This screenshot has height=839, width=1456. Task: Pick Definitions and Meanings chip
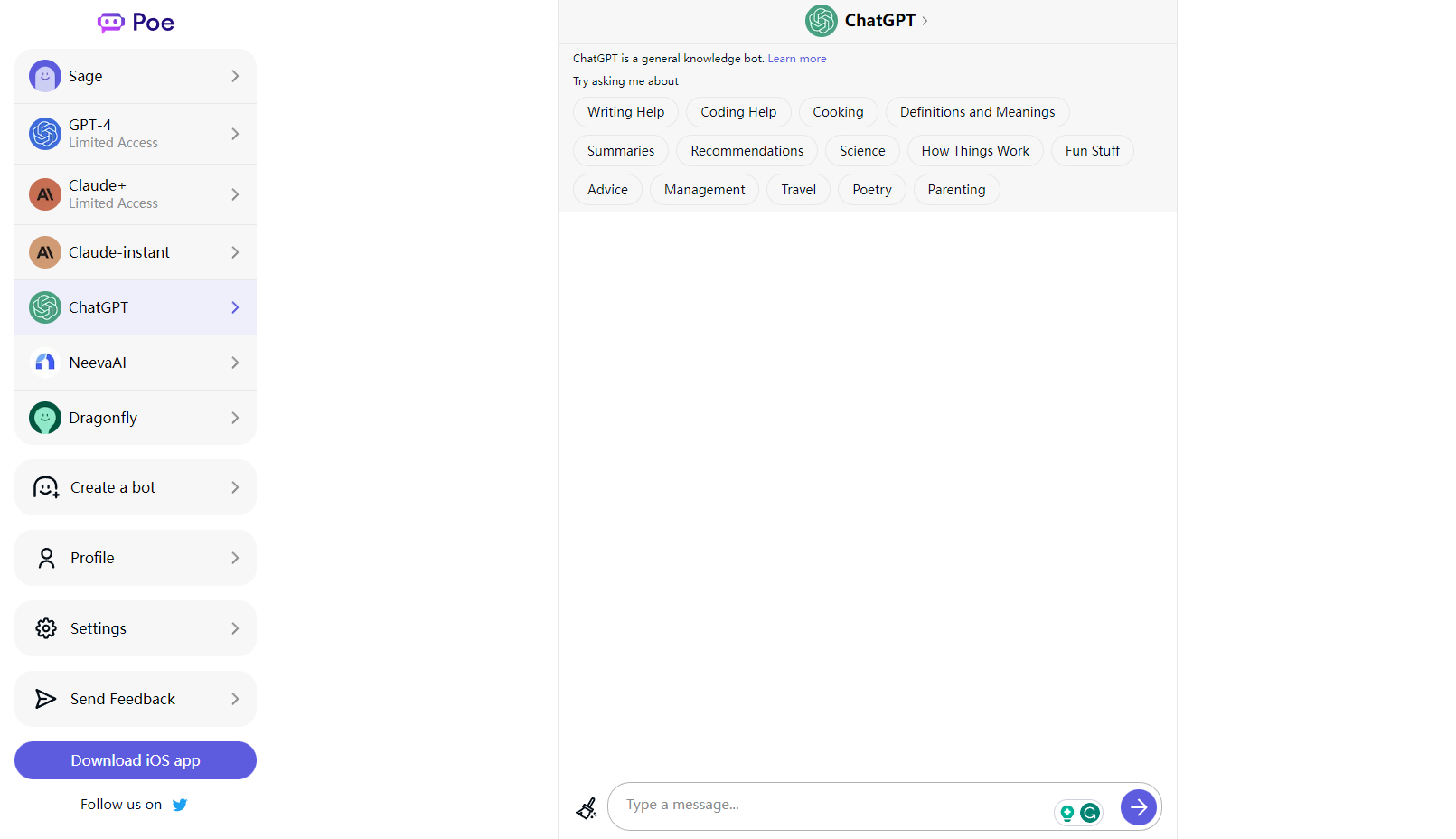point(977,112)
